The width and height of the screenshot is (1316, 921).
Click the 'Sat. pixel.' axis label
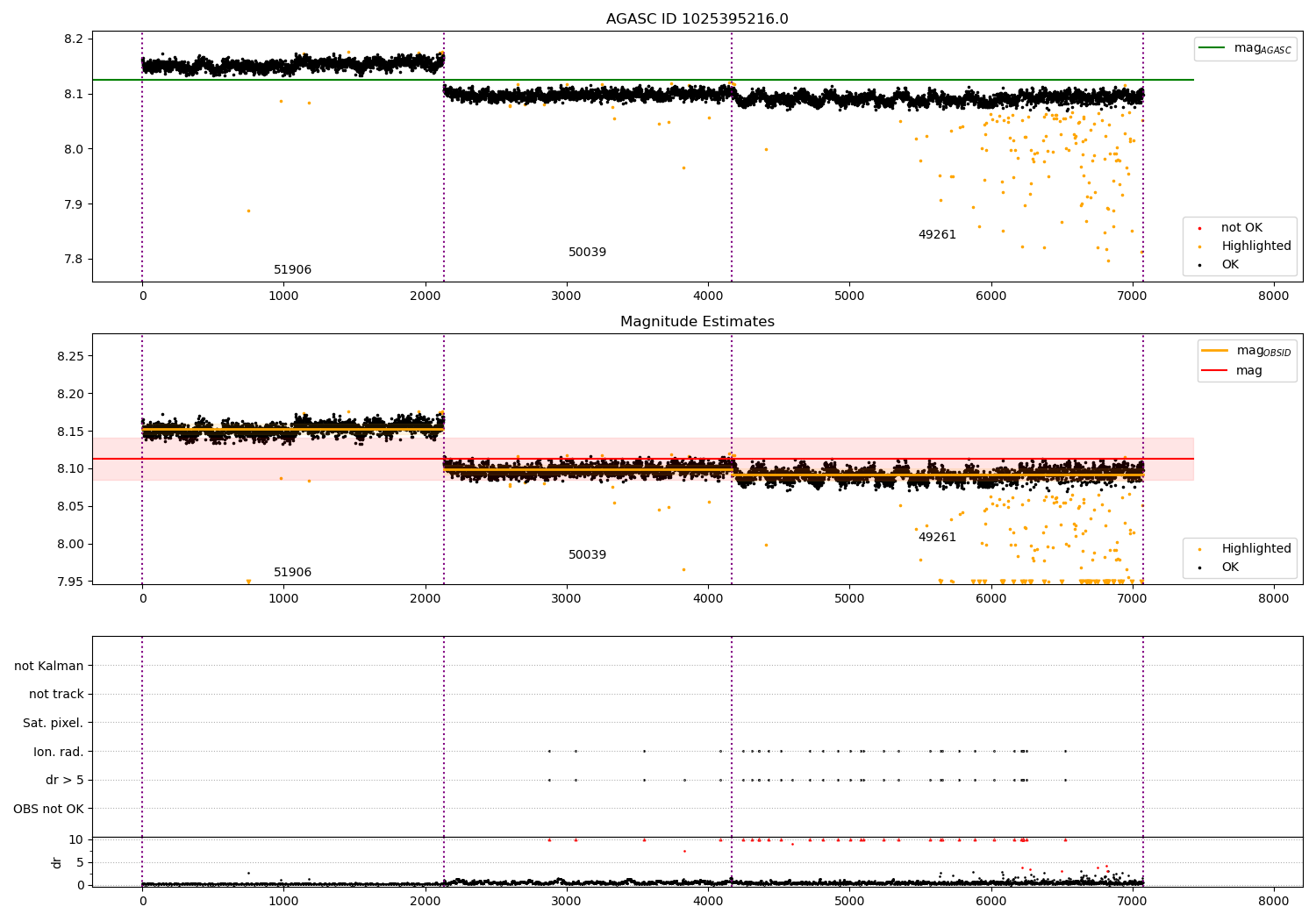click(x=54, y=724)
